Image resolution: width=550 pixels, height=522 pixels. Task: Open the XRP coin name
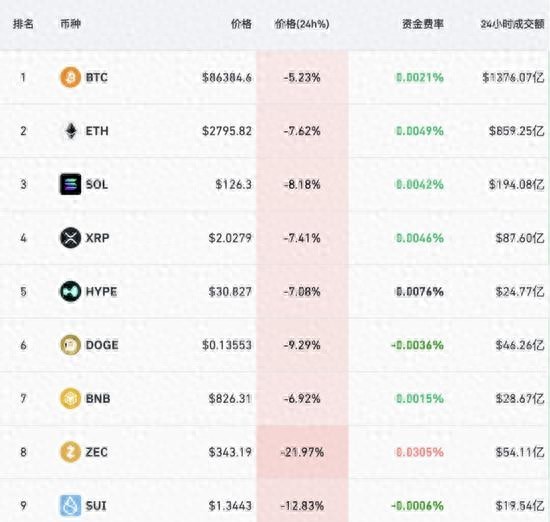[x=97, y=238]
